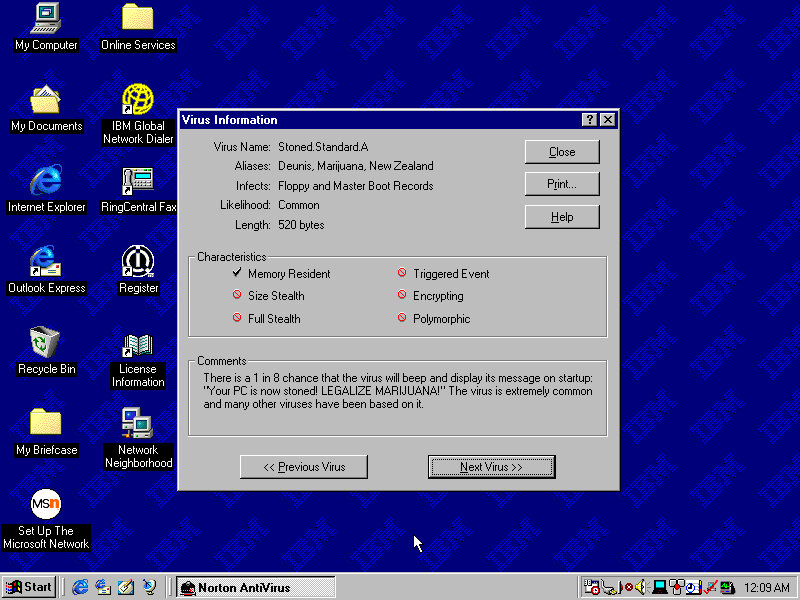Open Internet Explorer from the desktop
This screenshot has height=600, width=800.
46,180
